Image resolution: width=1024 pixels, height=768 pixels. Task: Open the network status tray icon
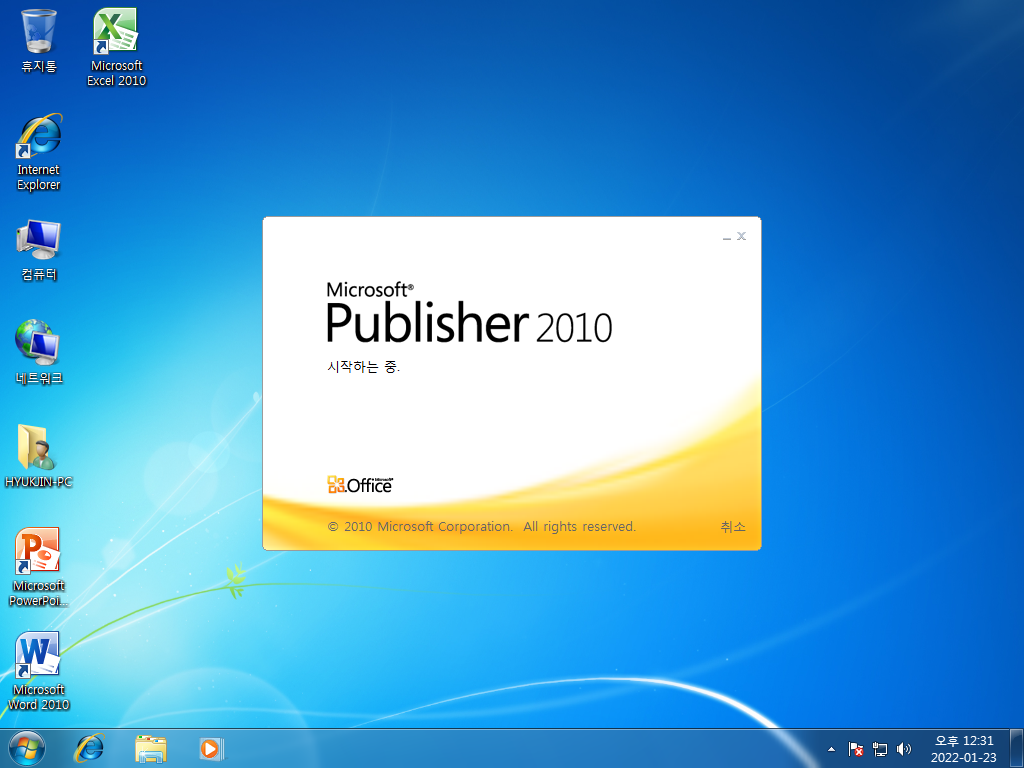tap(880, 749)
